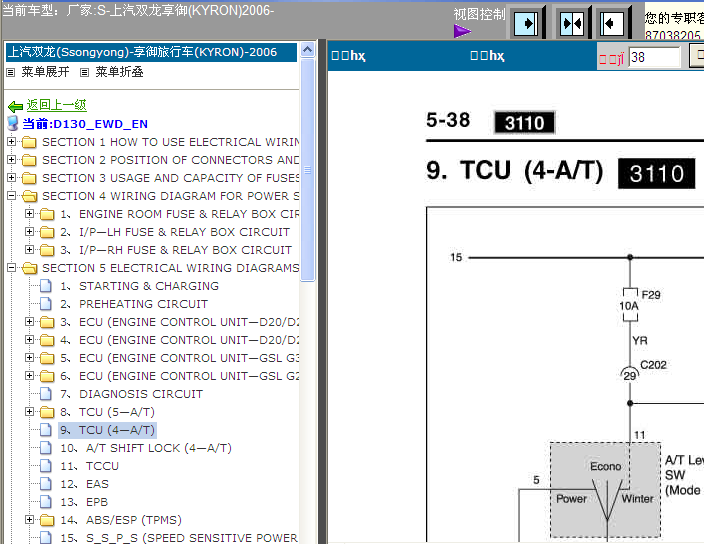Click the I/P-LH FUSE folder icon
This screenshot has height=544, width=704.
(47, 232)
